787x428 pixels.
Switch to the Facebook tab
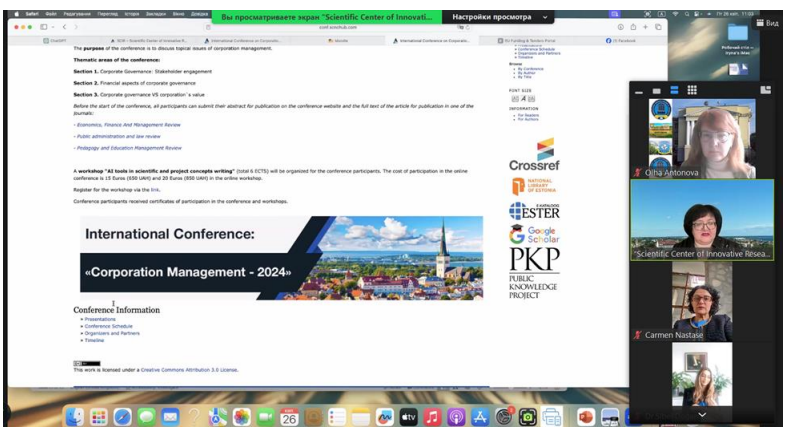click(621, 41)
